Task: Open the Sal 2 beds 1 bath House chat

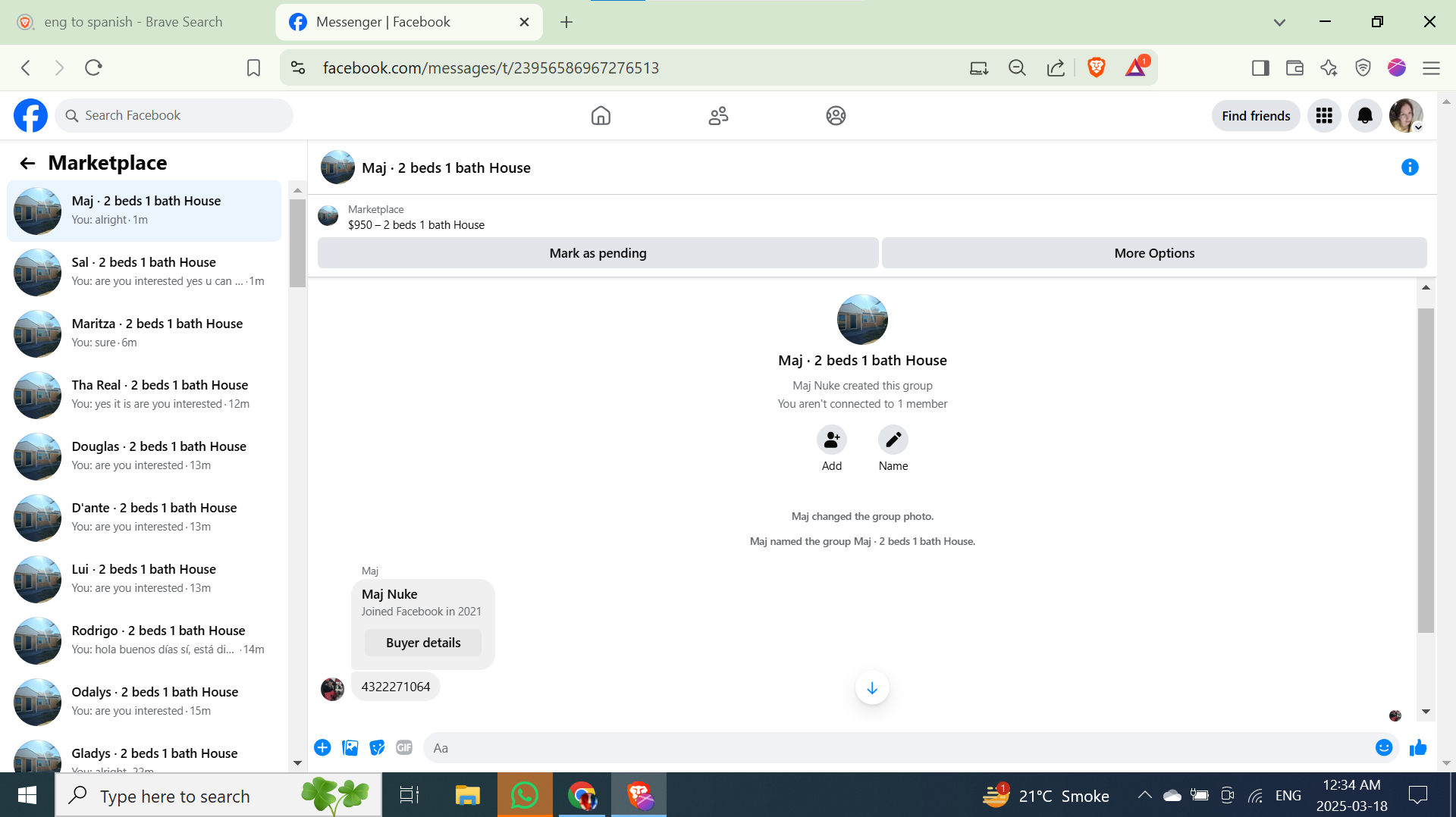Action: pyautogui.click(x=144, y=272)
